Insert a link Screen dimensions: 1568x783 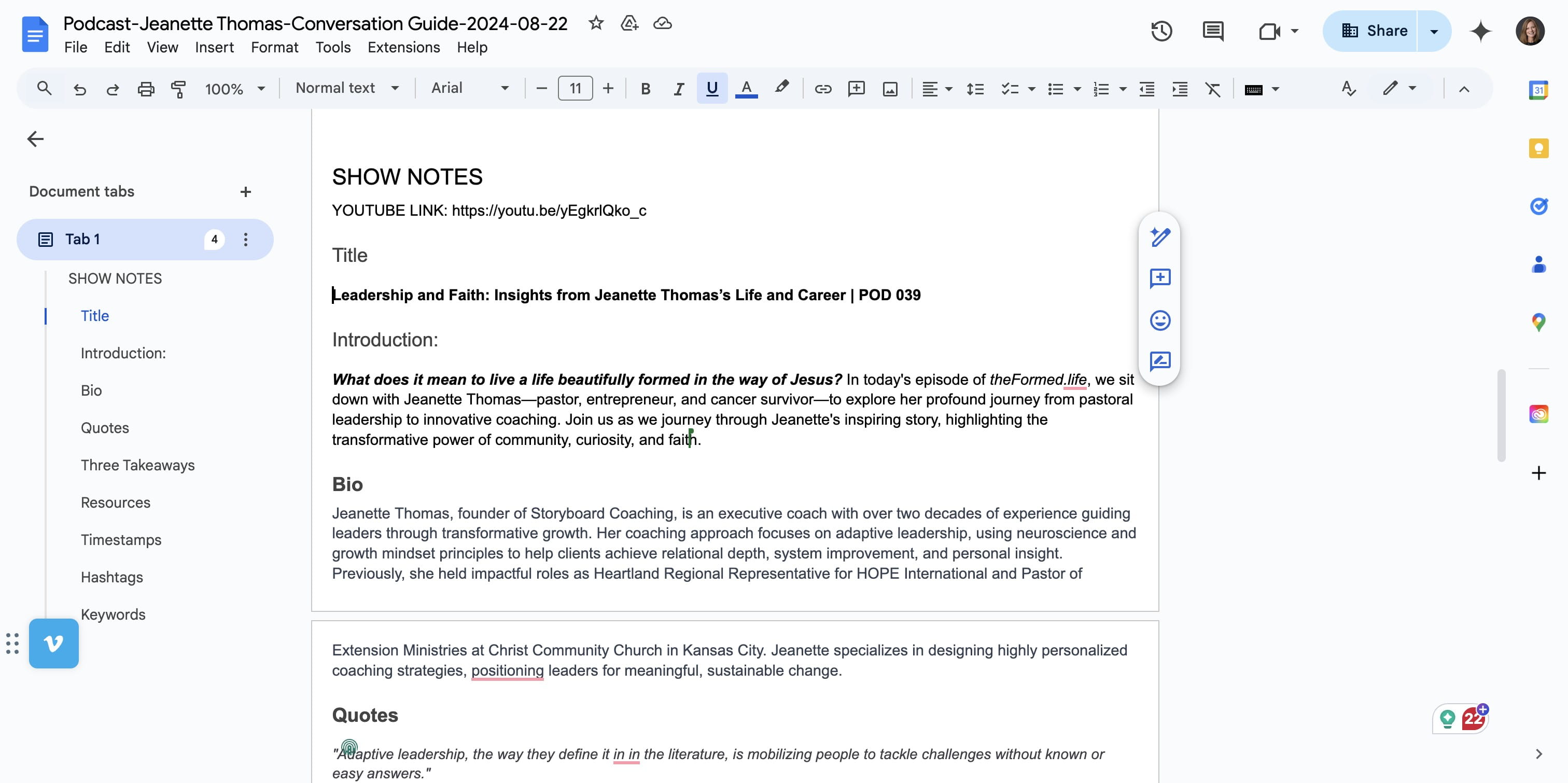[x=823, y=89]
